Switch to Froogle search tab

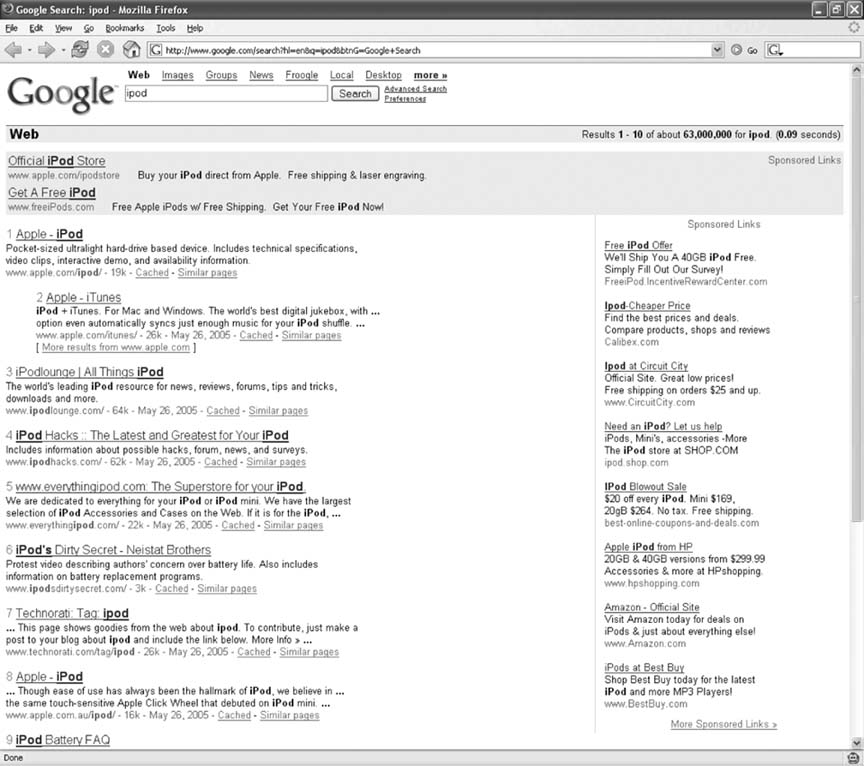tap(301, 75)
